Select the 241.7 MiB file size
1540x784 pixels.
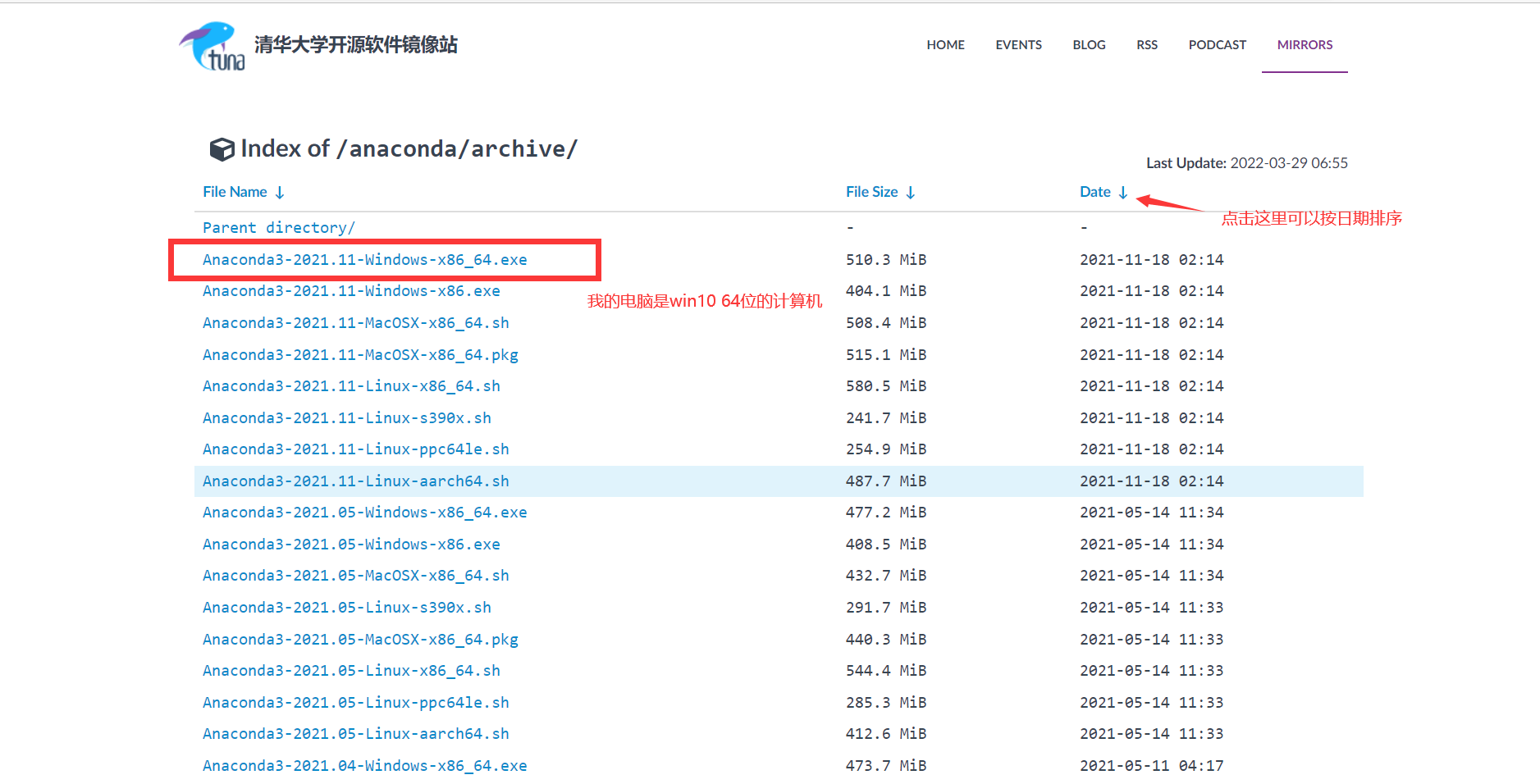pyautogui.click(x=886, y=418)
